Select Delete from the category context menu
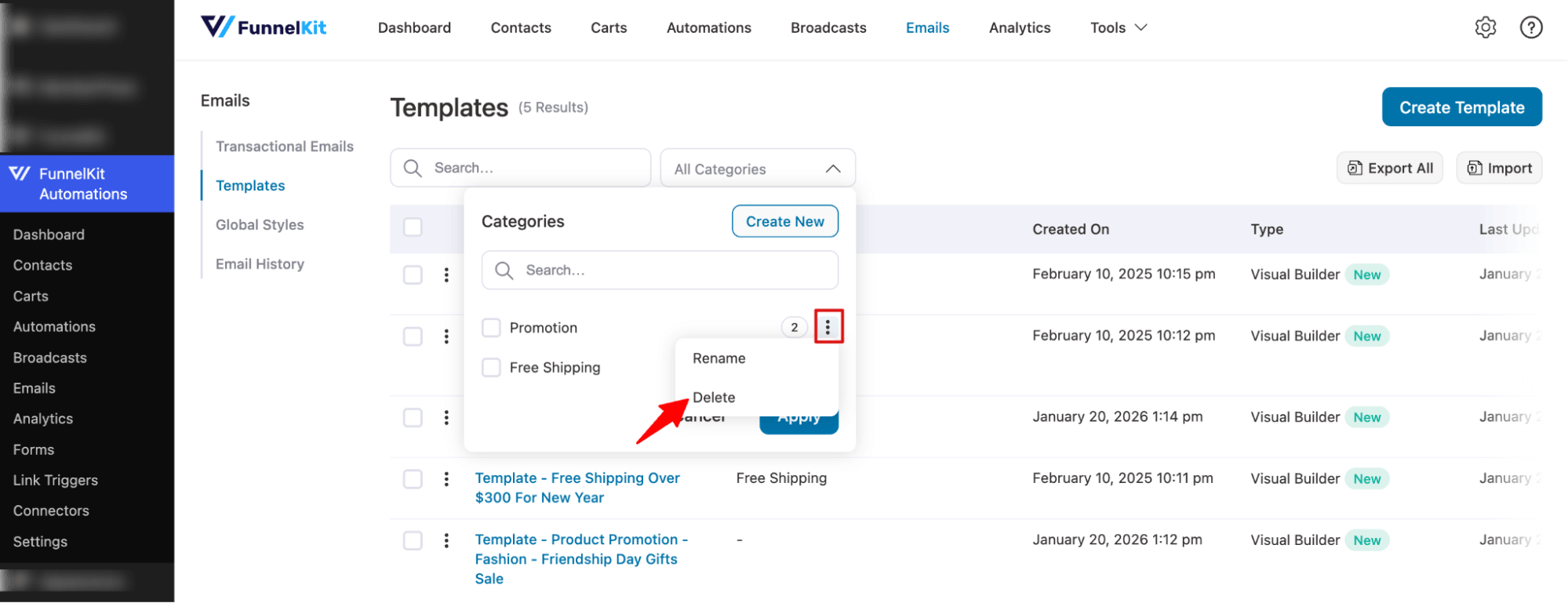The height and width of the screenshot is (603, 1568). [x=713, y=397]
